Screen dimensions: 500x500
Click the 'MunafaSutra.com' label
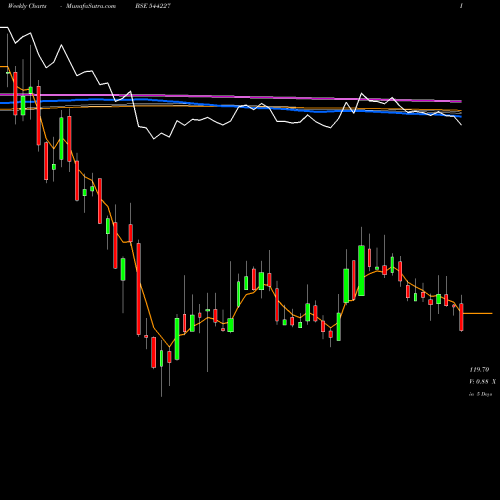(x=91, y=6)
